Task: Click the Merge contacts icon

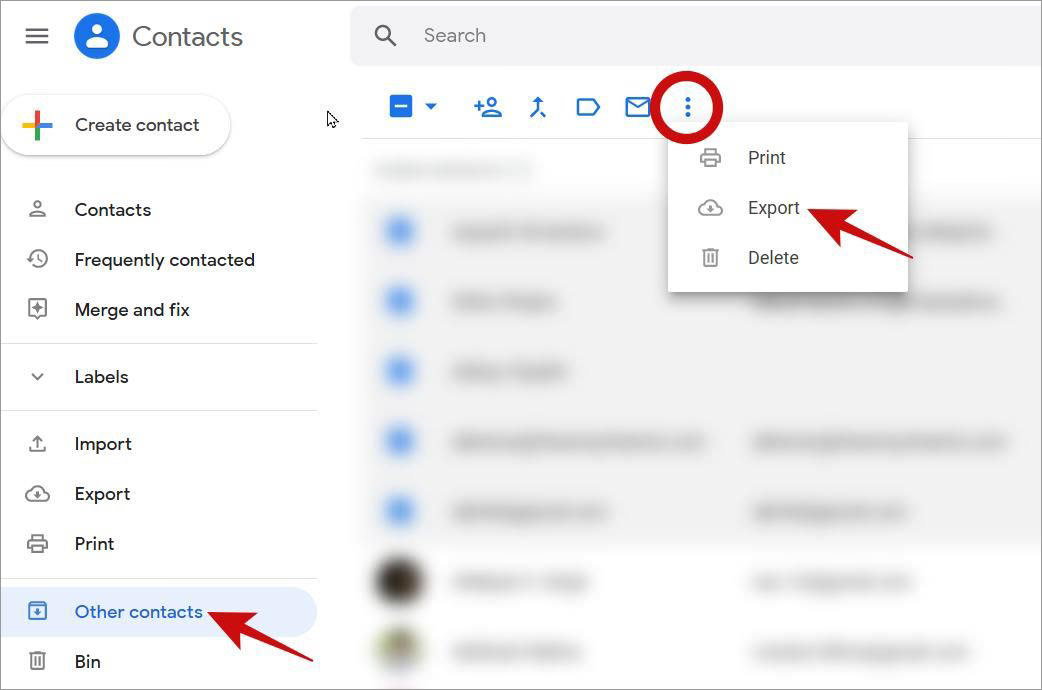Action: 538,107
